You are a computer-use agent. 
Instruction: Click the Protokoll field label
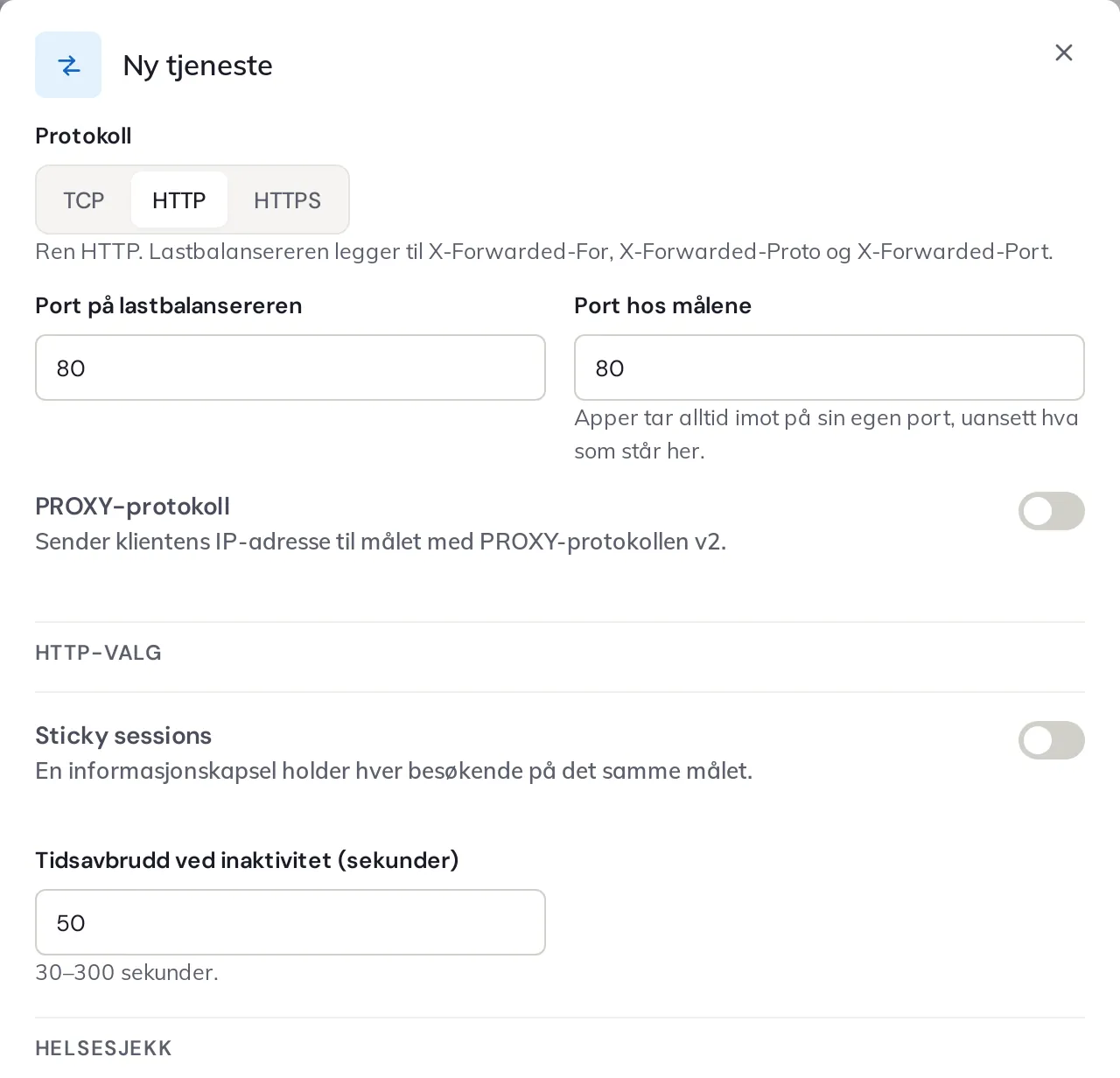click(x=83, y=136)
